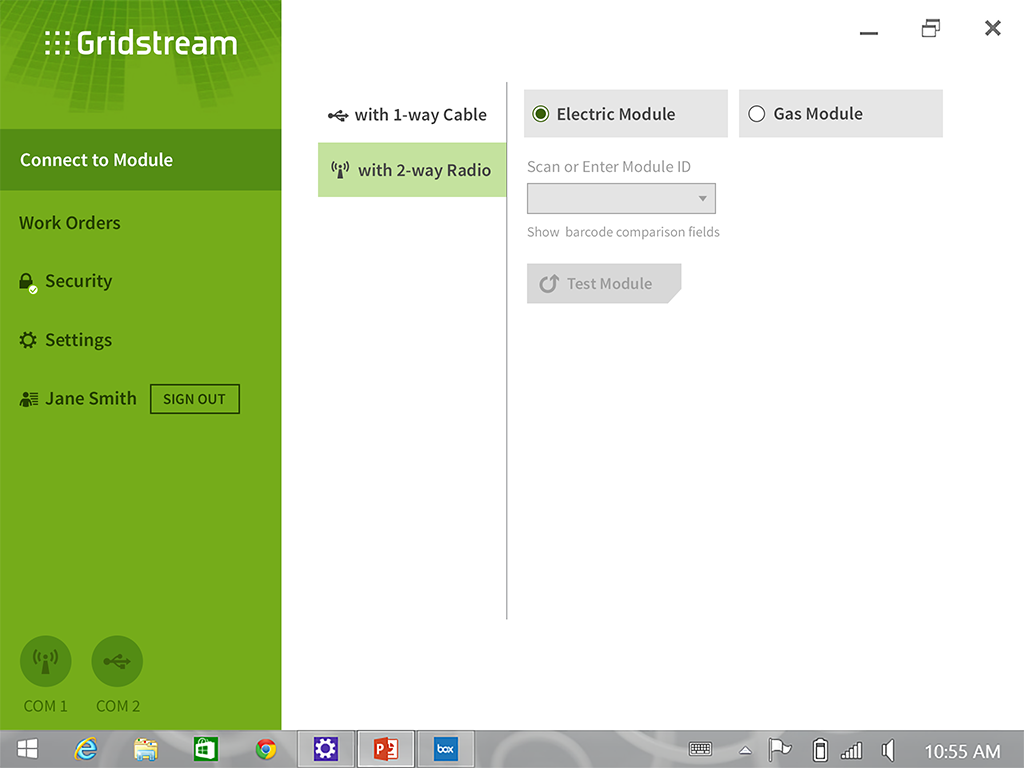Select the Electric Module radio button
The image size is (1024, 768).
pyautogui.click(x=541, y=114)
